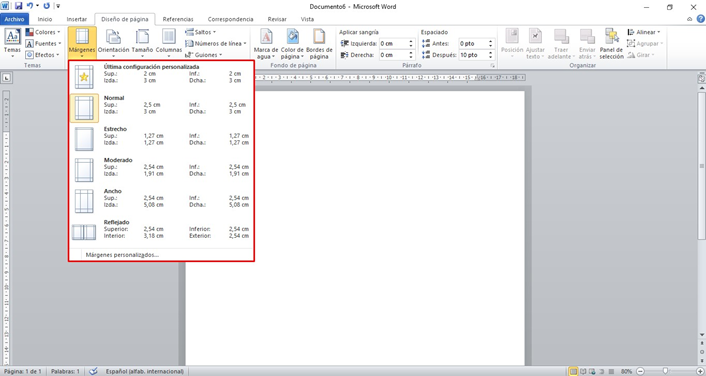Click the Undo icon in quick access toolbar
706x376 pixels.
pos(30,6)
